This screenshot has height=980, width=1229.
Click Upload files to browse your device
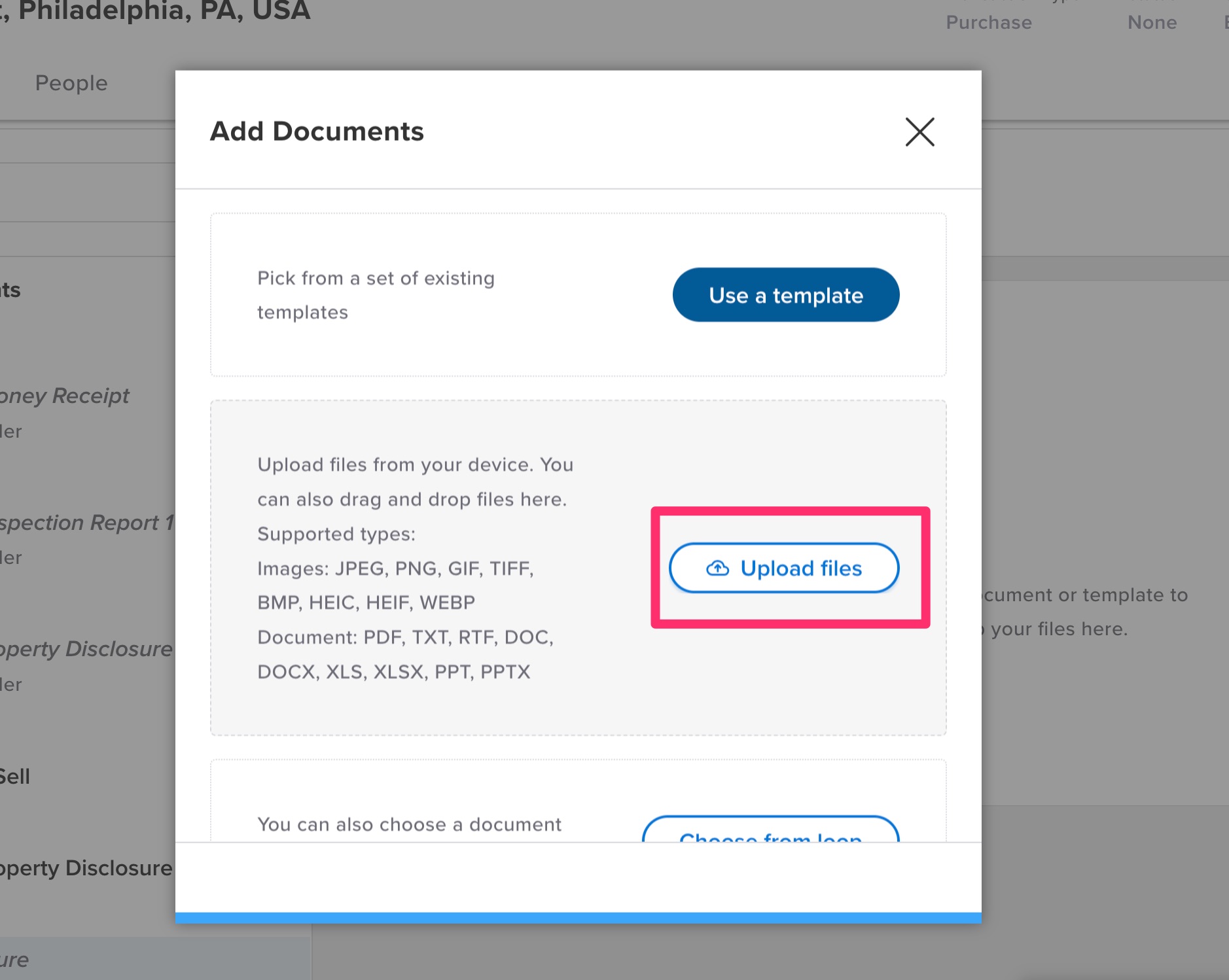(x=783, y=569)
